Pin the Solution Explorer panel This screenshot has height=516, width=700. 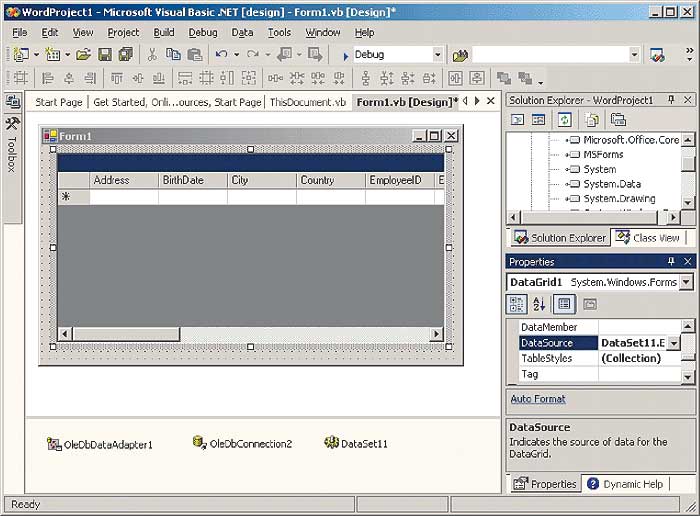(671, 100)
